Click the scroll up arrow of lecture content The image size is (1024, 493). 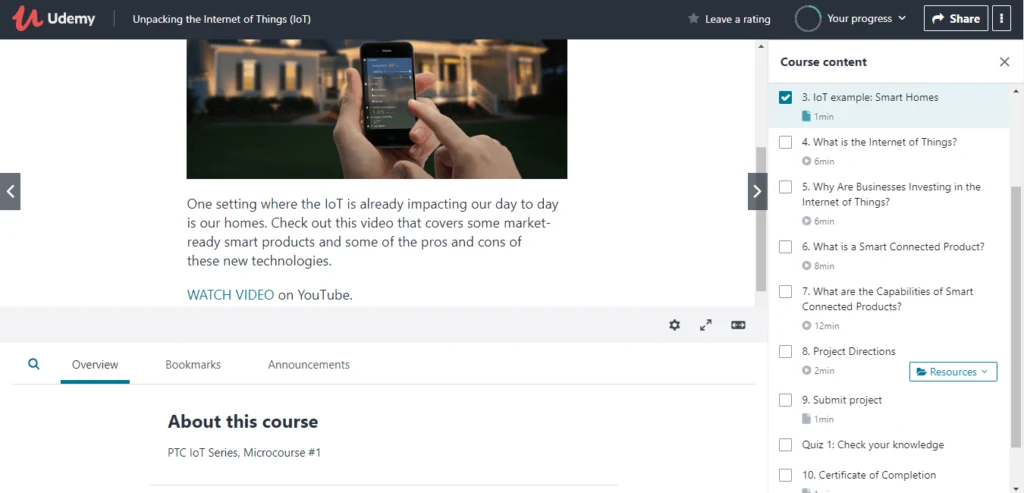[761, 46]
